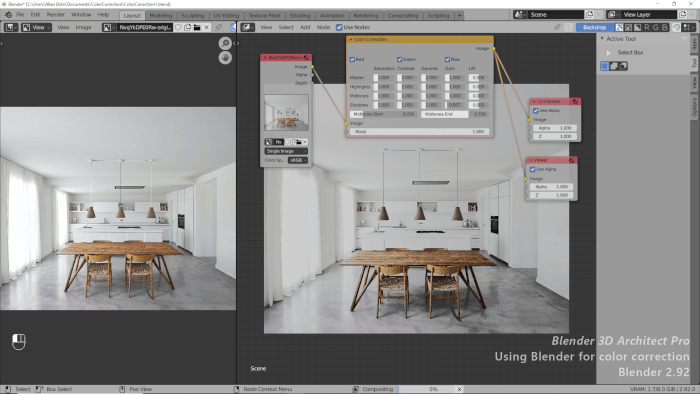Click the zoom magnifier gizmo in image editor
The image size is (700, 394).
(x=225, y=43)
